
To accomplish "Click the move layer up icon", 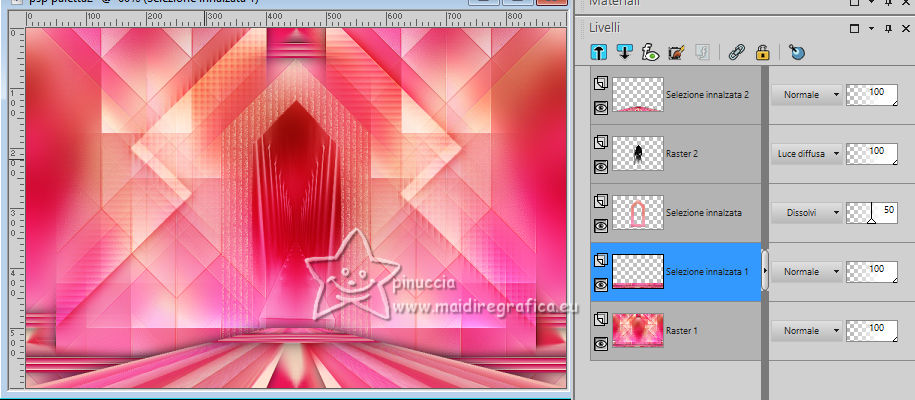I will 599,53.
